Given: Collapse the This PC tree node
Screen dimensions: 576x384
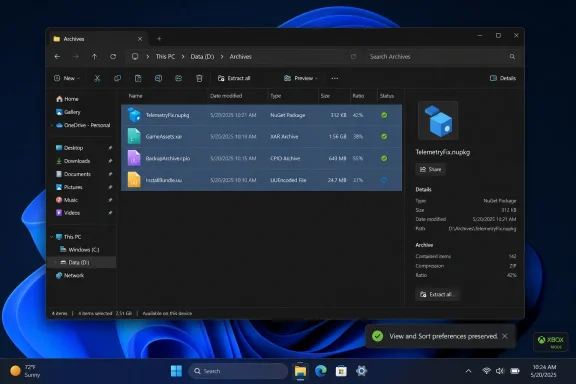Looking at the screenshot, I should pos(51,237).
